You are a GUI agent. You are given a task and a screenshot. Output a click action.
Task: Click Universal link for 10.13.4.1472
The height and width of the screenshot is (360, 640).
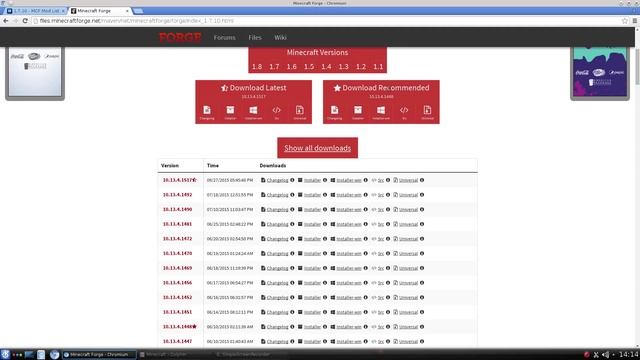(x=409, y=239)
